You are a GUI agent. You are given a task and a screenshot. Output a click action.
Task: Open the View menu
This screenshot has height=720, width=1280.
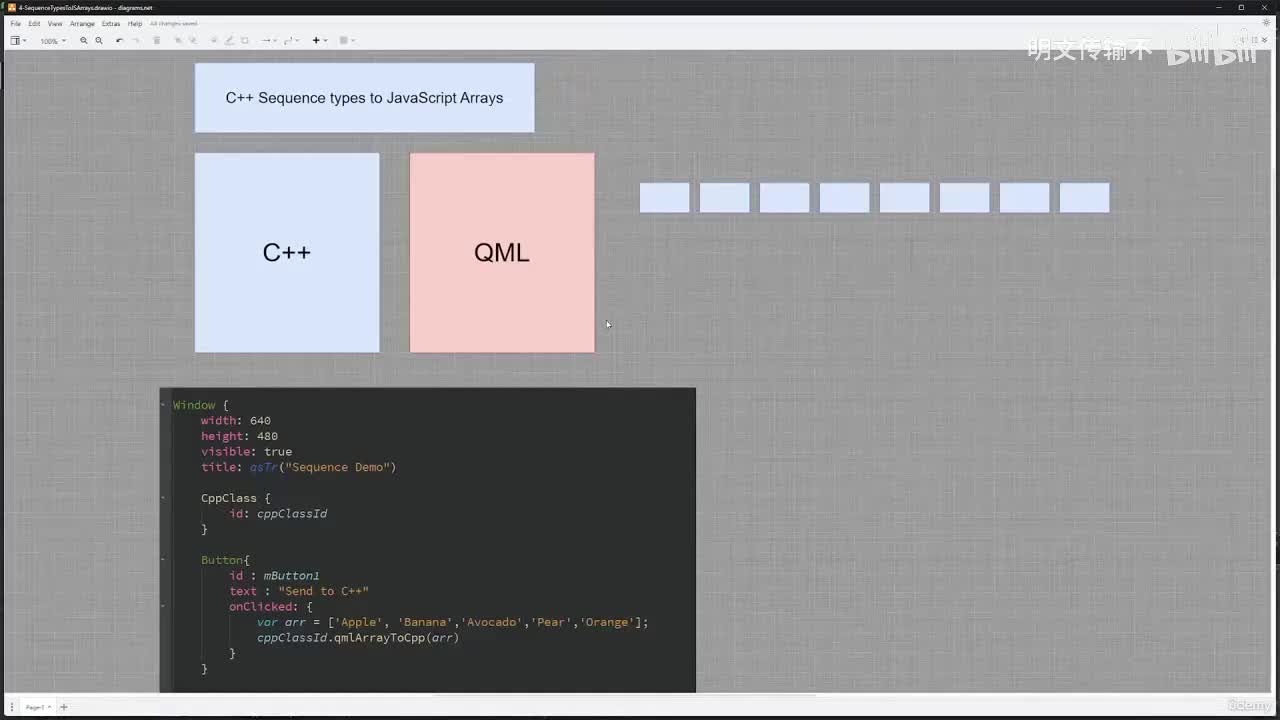(x=54, y=23)
